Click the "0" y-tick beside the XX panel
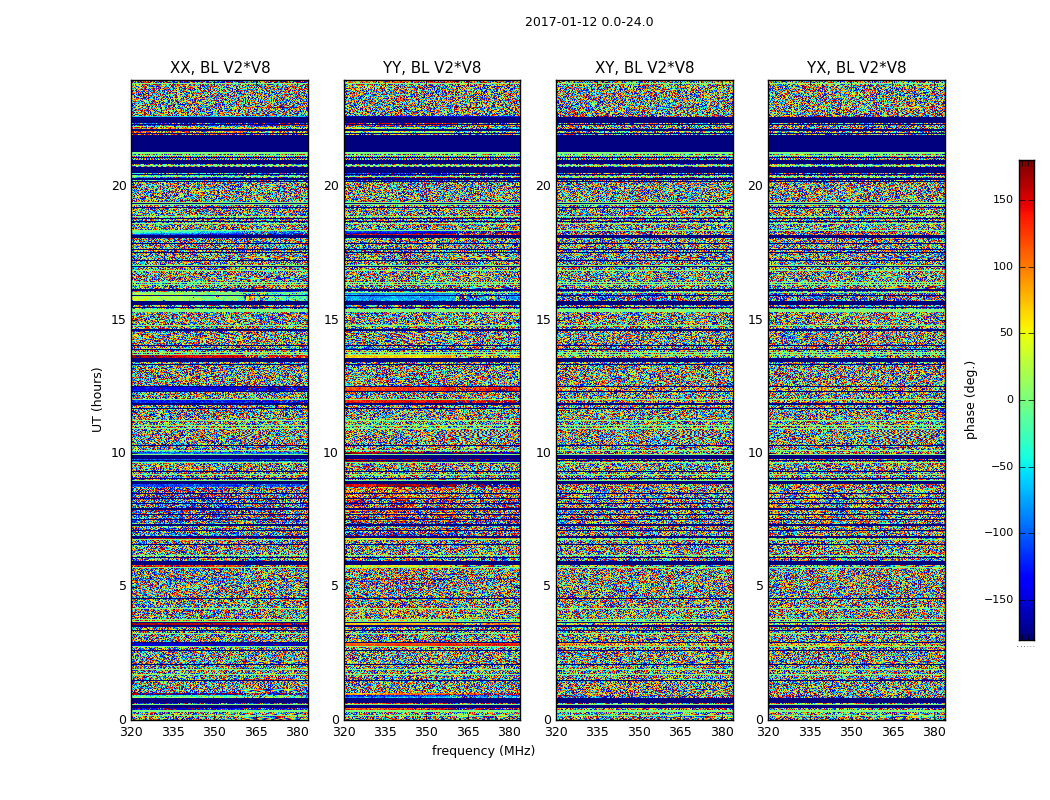The image size is (1050, 800). point(123,720)
